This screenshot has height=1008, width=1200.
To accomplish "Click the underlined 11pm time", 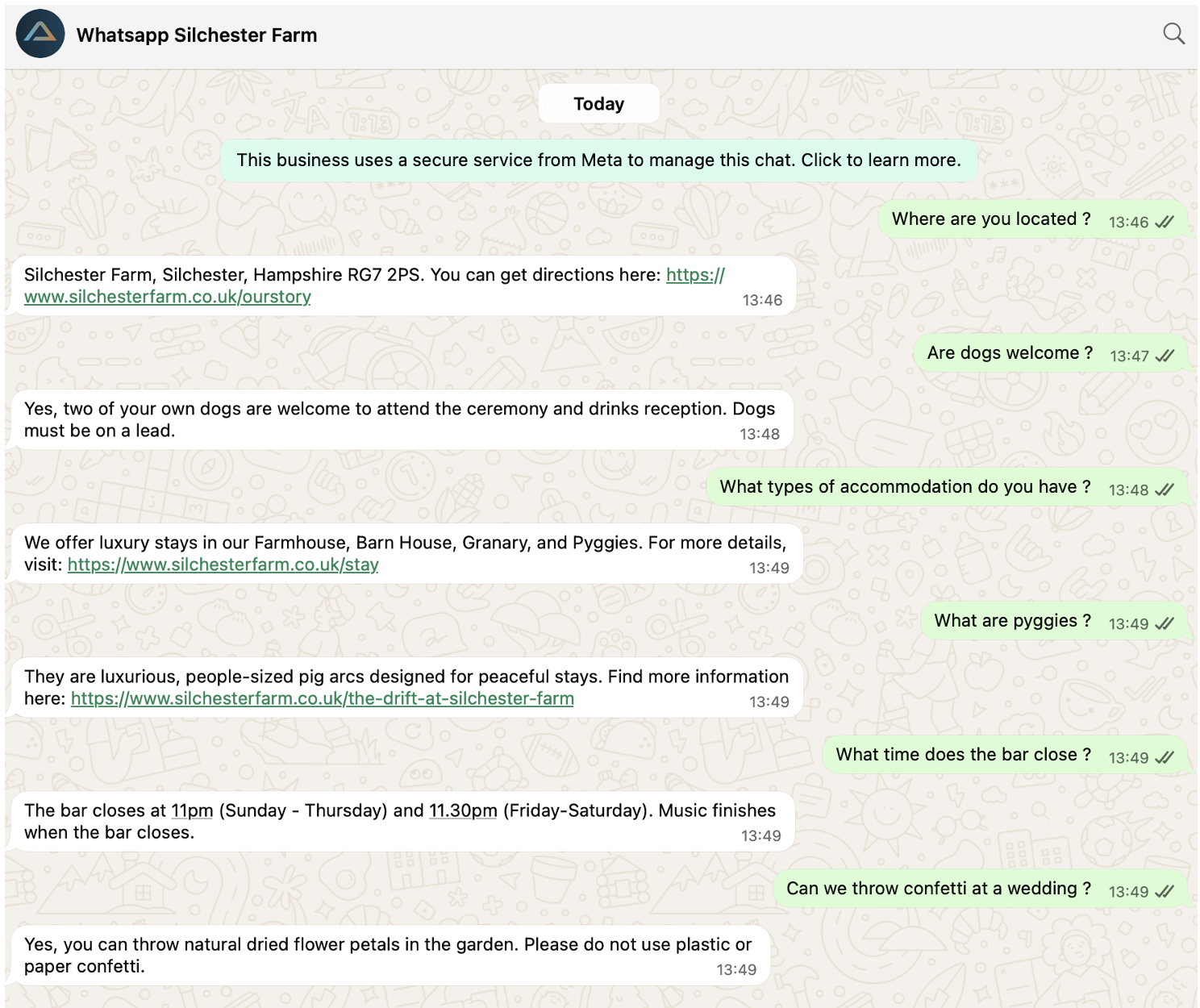I will [x=192, y=810].
